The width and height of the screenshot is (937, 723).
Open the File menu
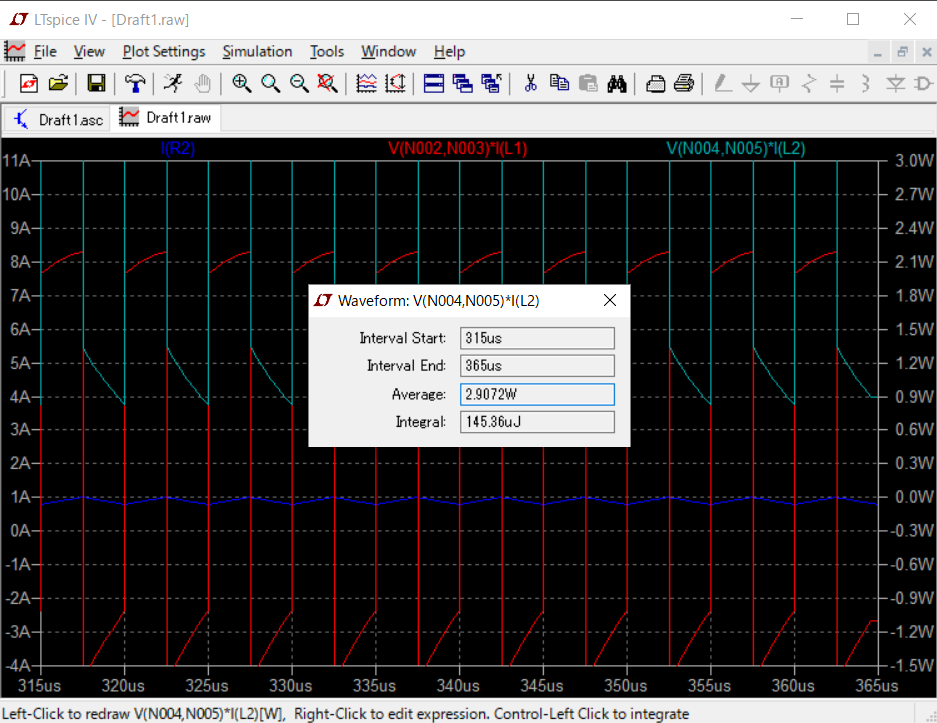click(x=45, y=52)
